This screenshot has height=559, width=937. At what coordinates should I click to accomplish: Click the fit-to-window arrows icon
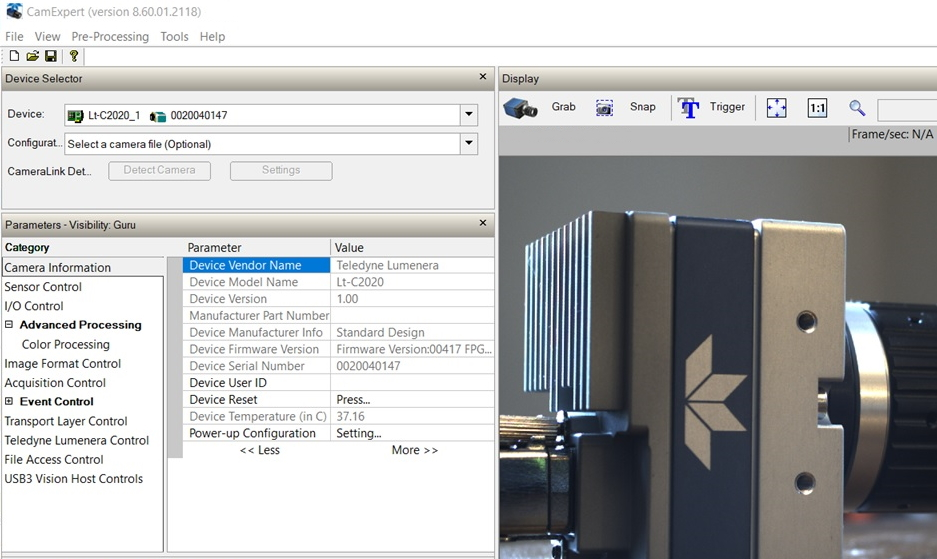(x=776, y=108)
